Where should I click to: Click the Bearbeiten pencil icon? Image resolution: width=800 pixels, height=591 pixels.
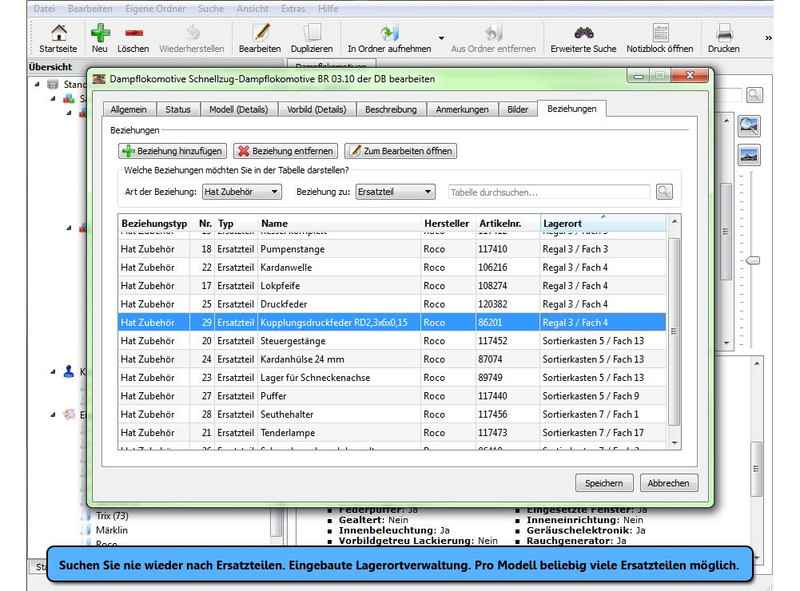261,33
